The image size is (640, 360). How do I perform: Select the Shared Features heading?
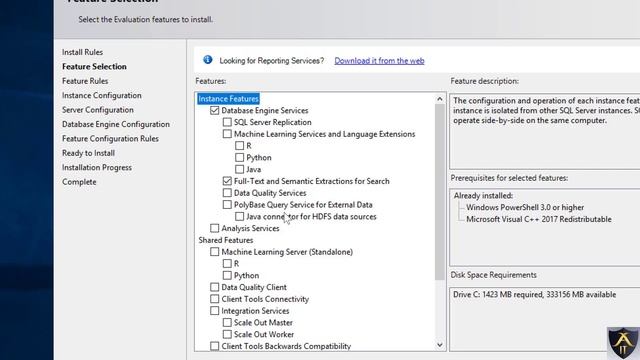tap(226, 240)
